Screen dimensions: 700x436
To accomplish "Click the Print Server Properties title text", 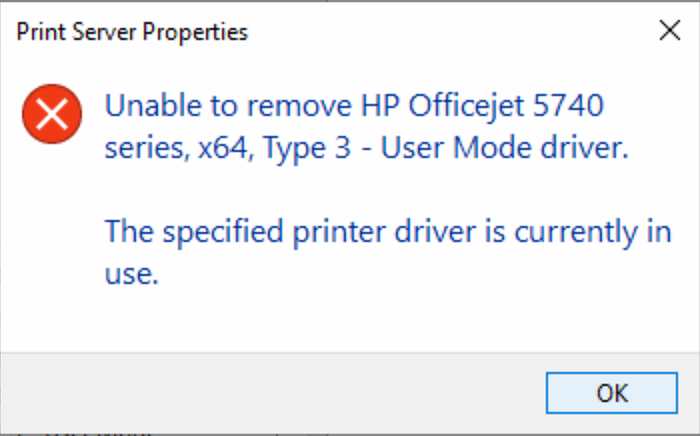I will coord(132,33).
